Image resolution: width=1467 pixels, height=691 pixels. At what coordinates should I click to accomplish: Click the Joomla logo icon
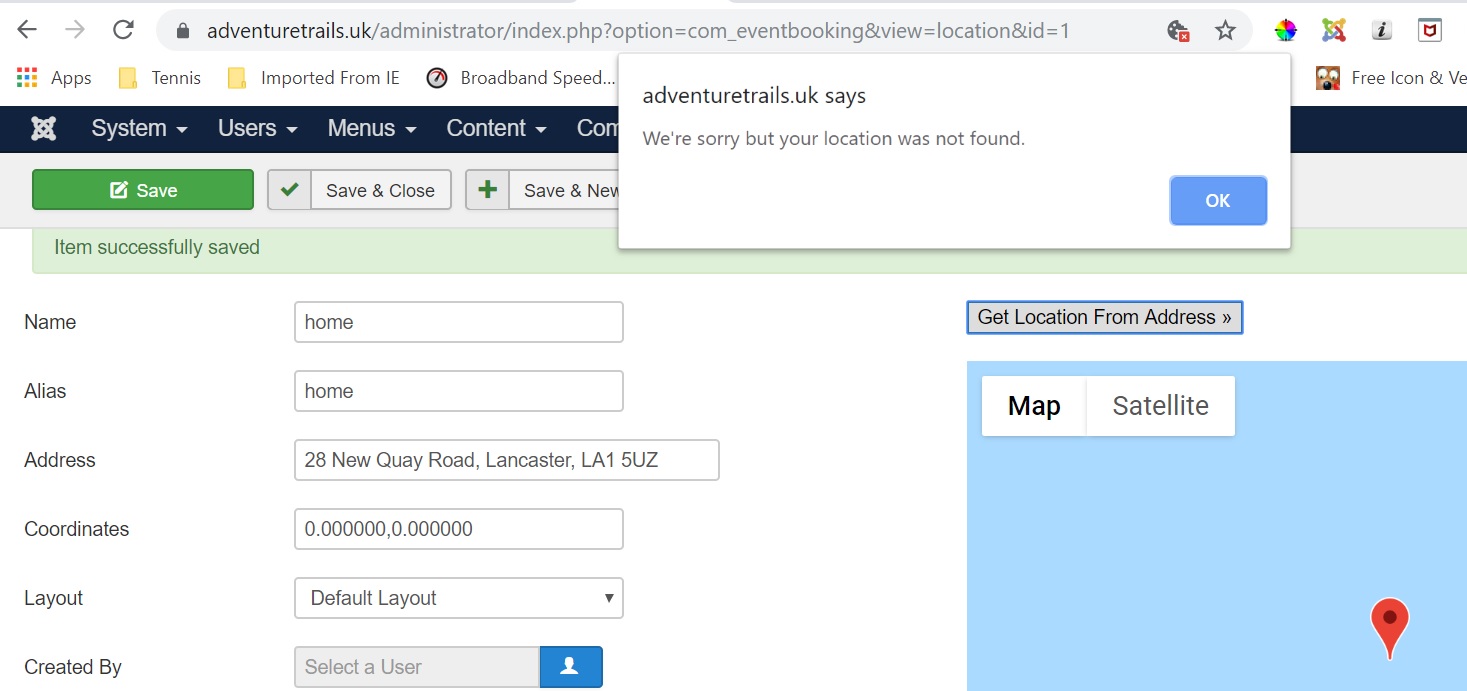[x=43, y=129]
